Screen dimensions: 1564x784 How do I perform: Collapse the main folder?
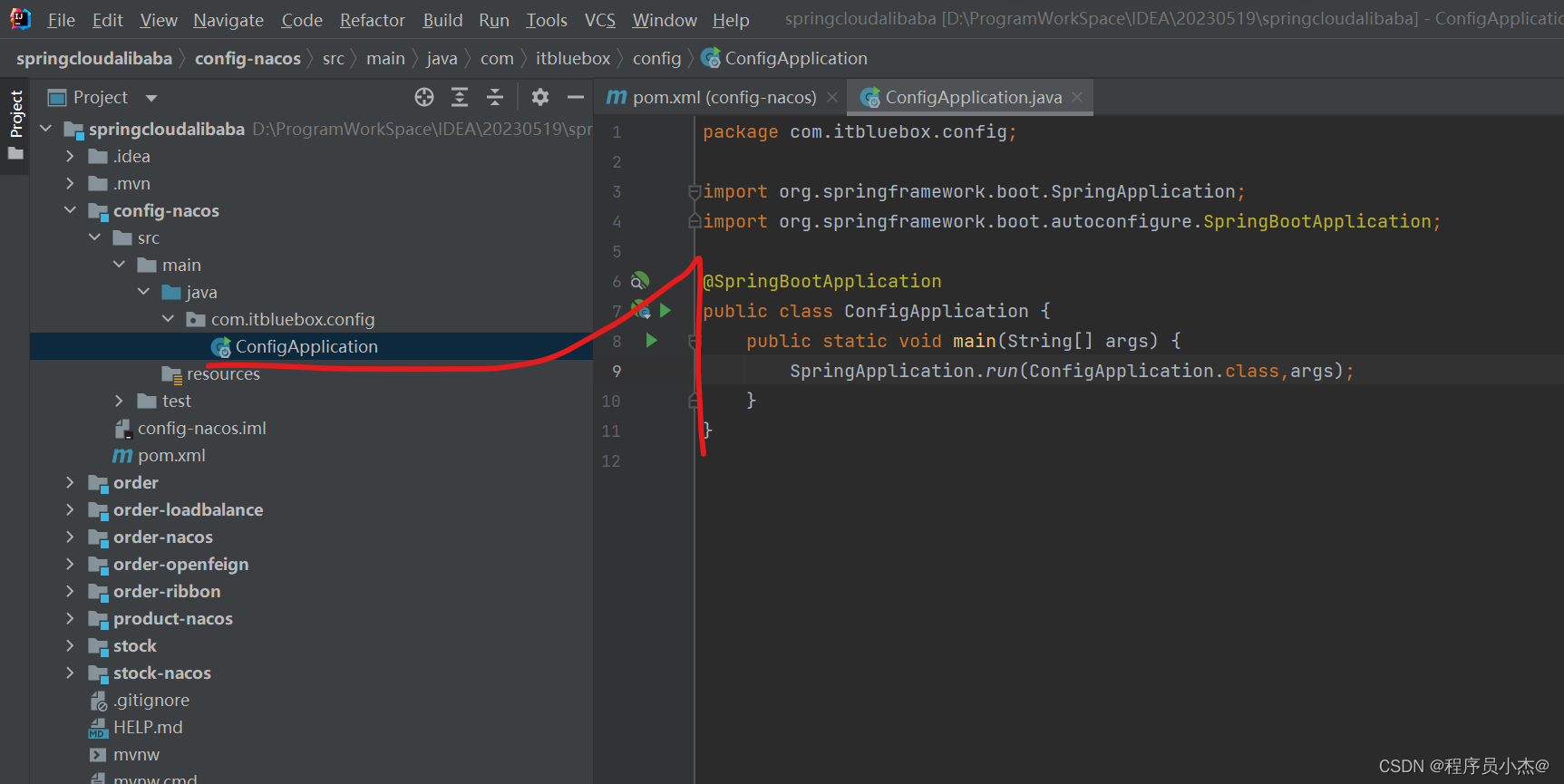click(x=119, y=265)
